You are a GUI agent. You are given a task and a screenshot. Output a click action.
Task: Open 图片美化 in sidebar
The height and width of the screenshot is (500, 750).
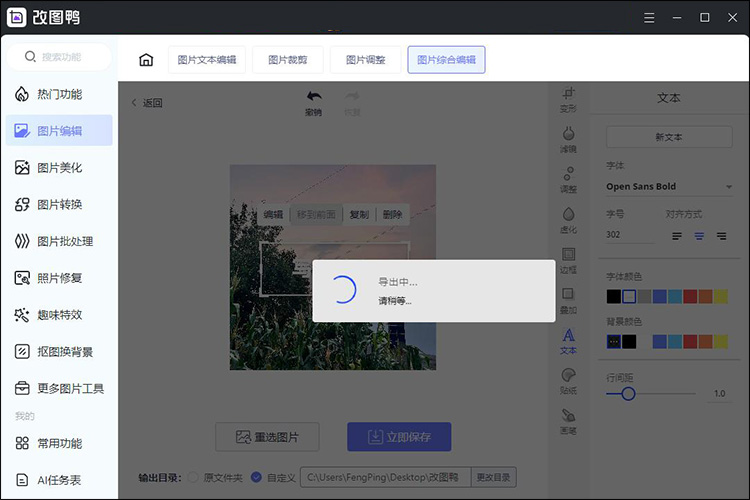coord(59,167)
